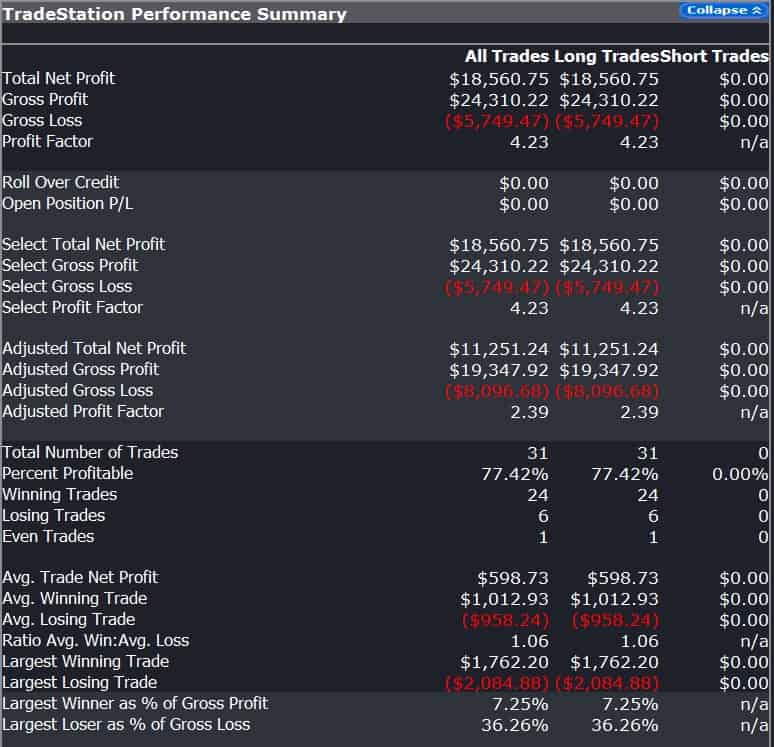Select the Avg. Trade Net Profit label
Image resolution: width=774 pixels, height=747 pixels.
[x=80, y=578]
